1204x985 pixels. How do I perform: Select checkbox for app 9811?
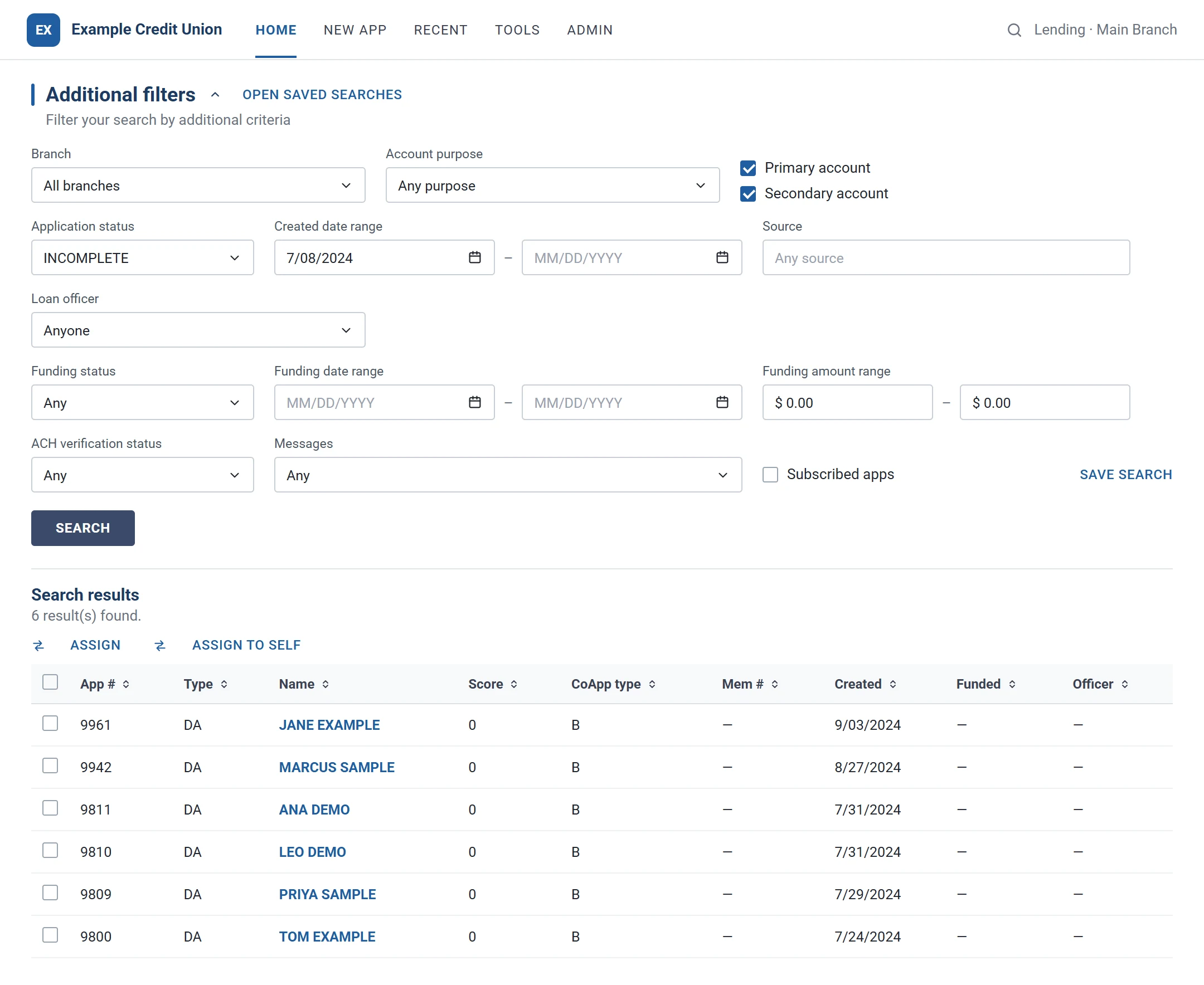click(51, 808)
